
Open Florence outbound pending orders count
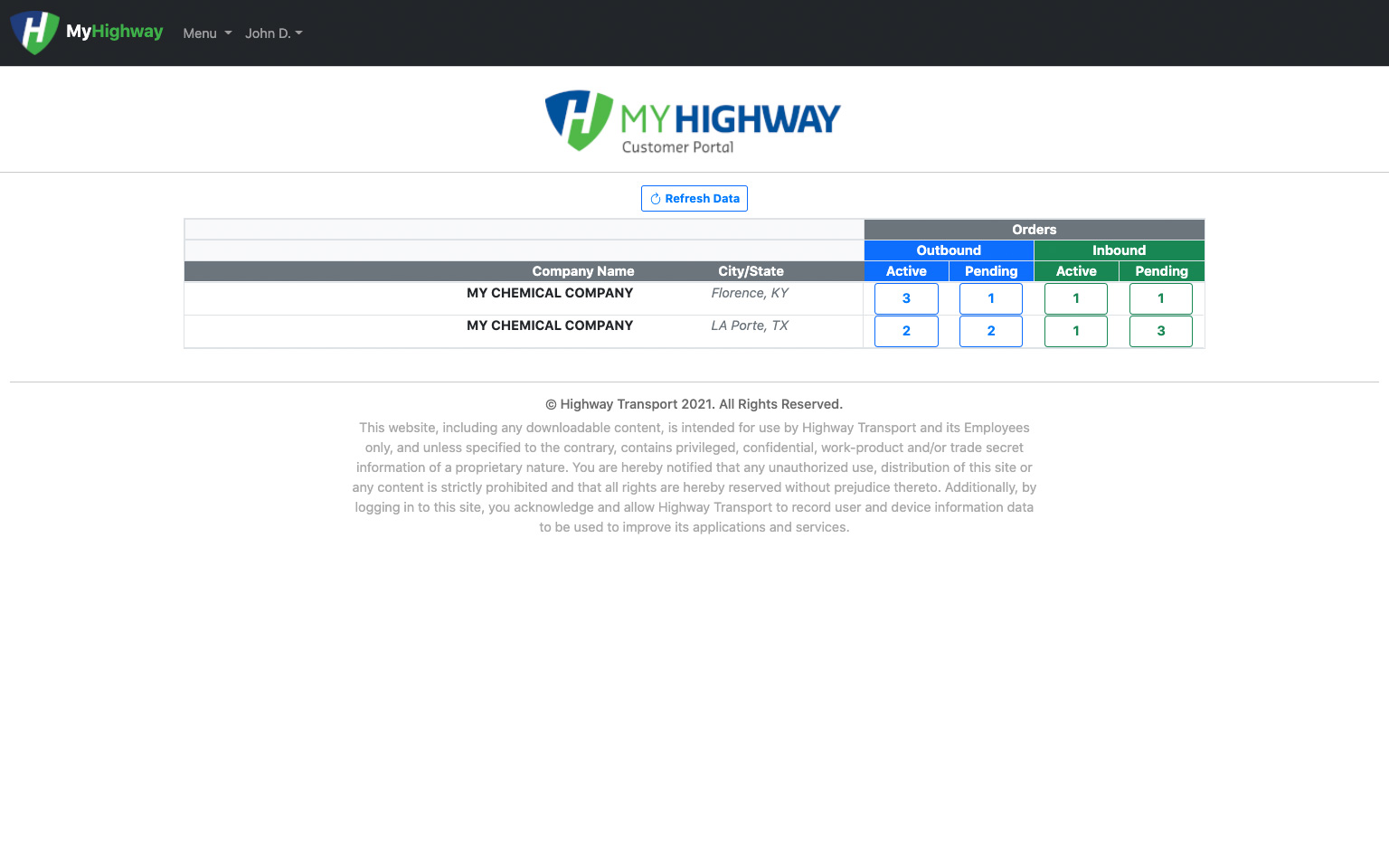pyautogui.click(x=991, y=298)
